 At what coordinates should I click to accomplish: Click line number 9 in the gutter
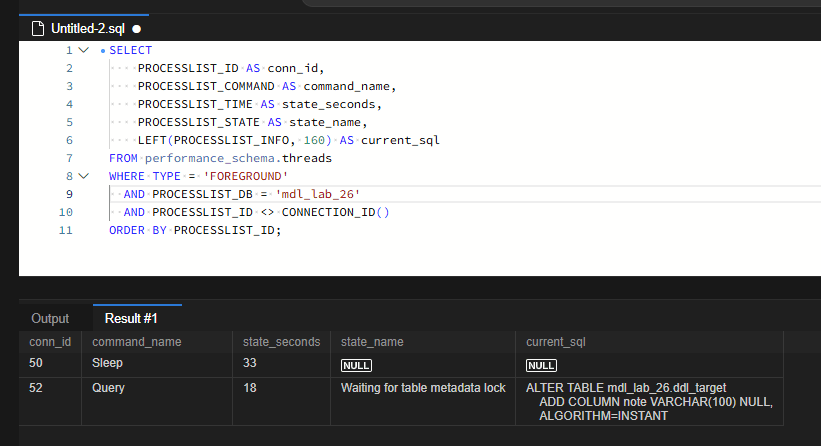click(69, 194)
